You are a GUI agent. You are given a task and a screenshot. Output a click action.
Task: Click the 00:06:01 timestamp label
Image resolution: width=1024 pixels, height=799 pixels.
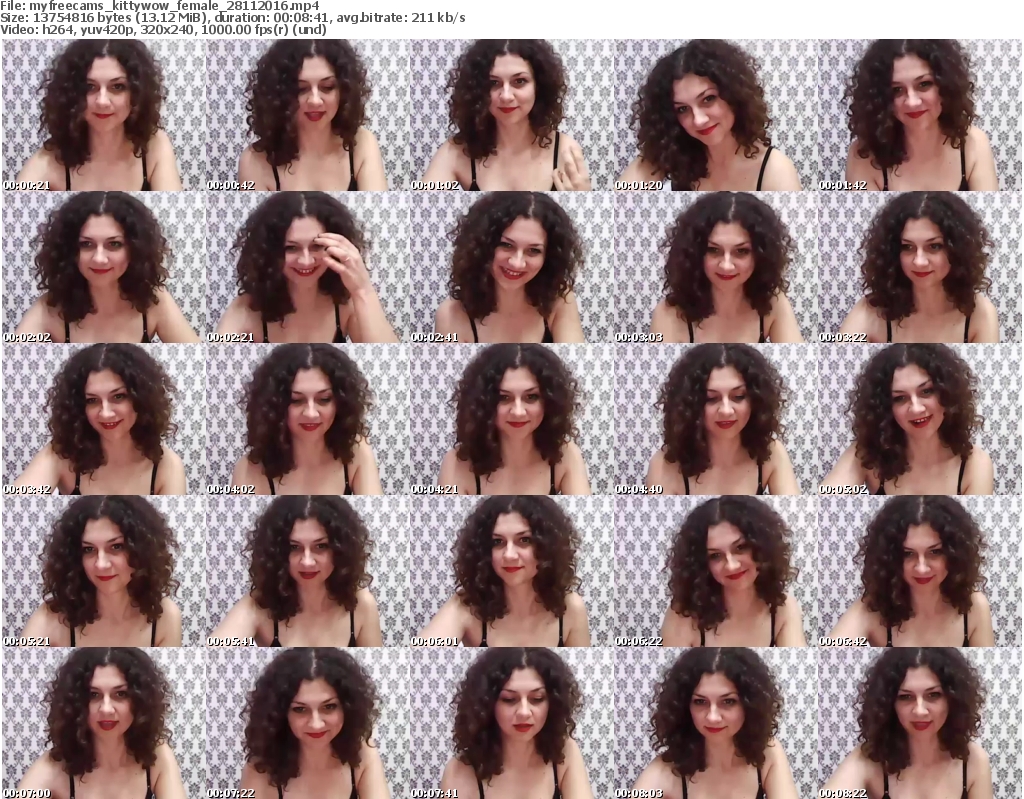tap(432, 642)
